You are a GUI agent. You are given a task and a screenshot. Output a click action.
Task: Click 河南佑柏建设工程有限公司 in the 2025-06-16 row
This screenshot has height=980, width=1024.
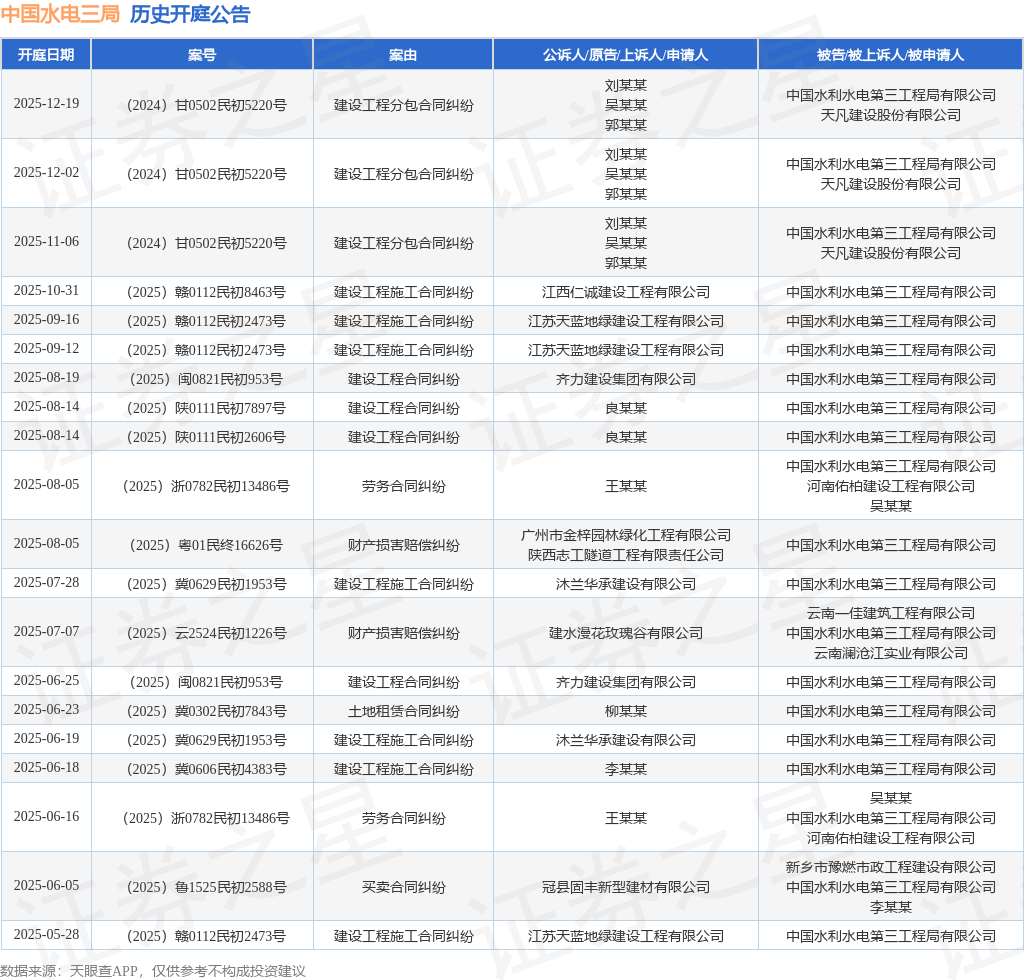pyautogui.click(x=891, y=838)
